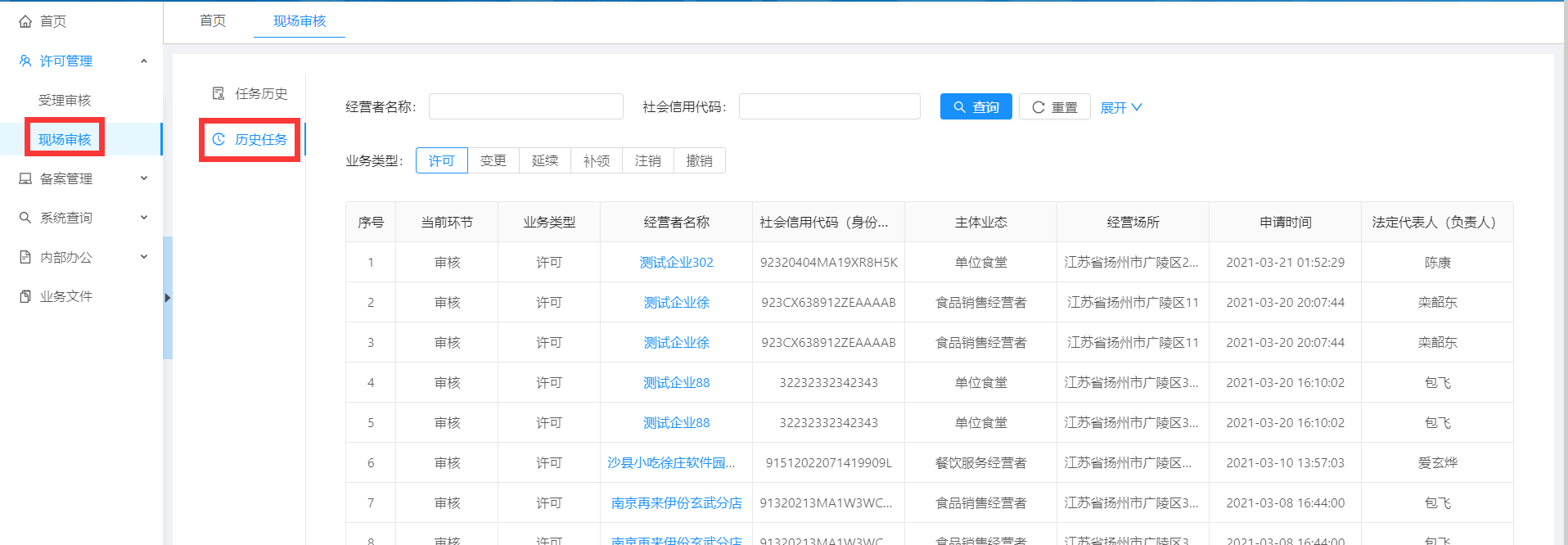1568x545 pixels.
Task: Click the 历史任务 clock icon
Action: pyautogui.click(x=219, y=139)
